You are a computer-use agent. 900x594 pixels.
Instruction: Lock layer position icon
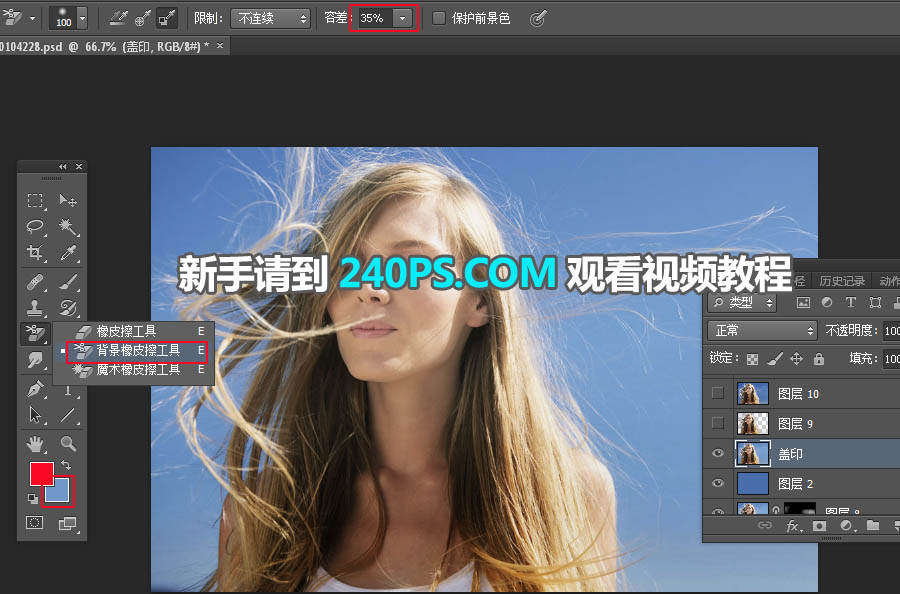coord(796,359)
